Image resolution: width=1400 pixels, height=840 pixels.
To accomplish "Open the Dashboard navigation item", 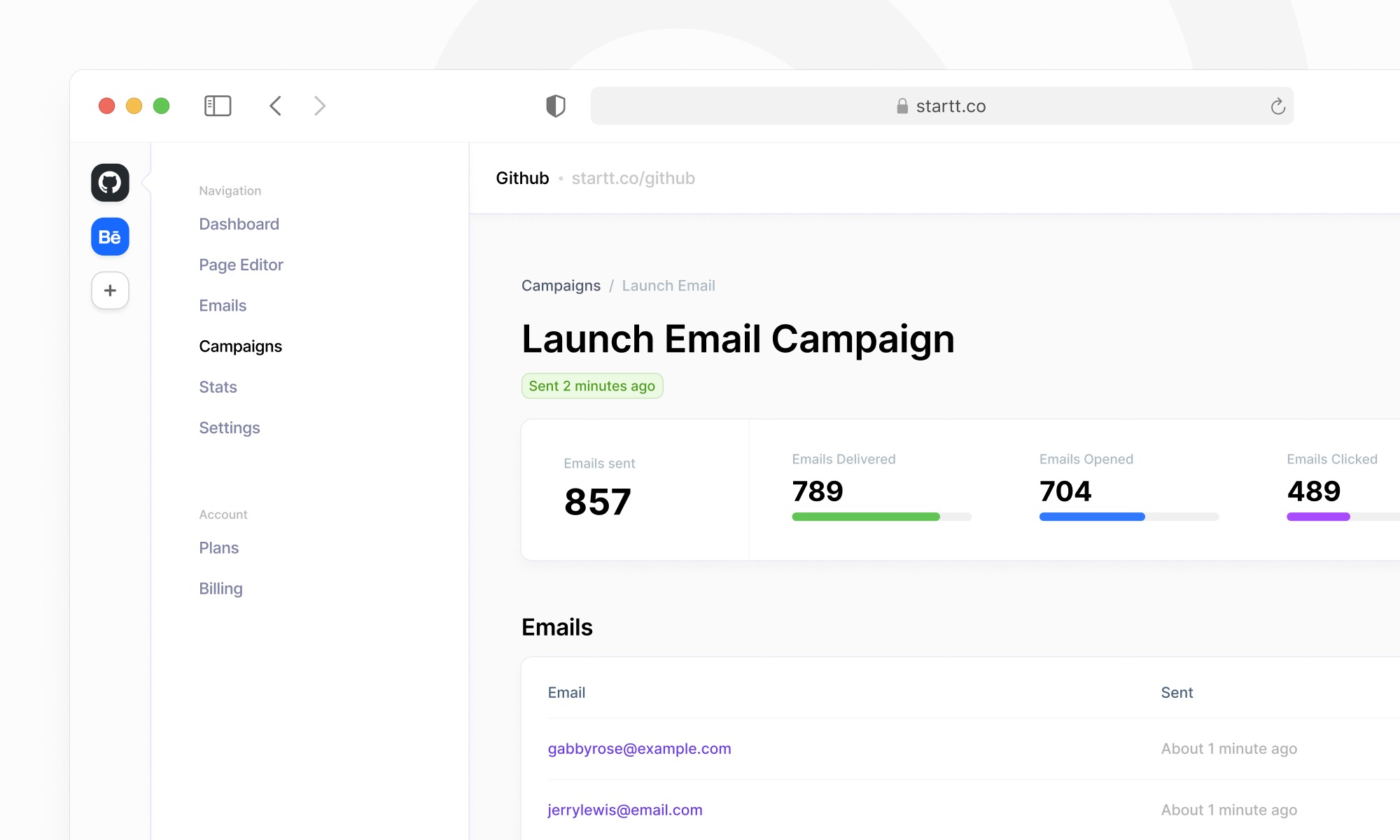I will tap(239, 224).
